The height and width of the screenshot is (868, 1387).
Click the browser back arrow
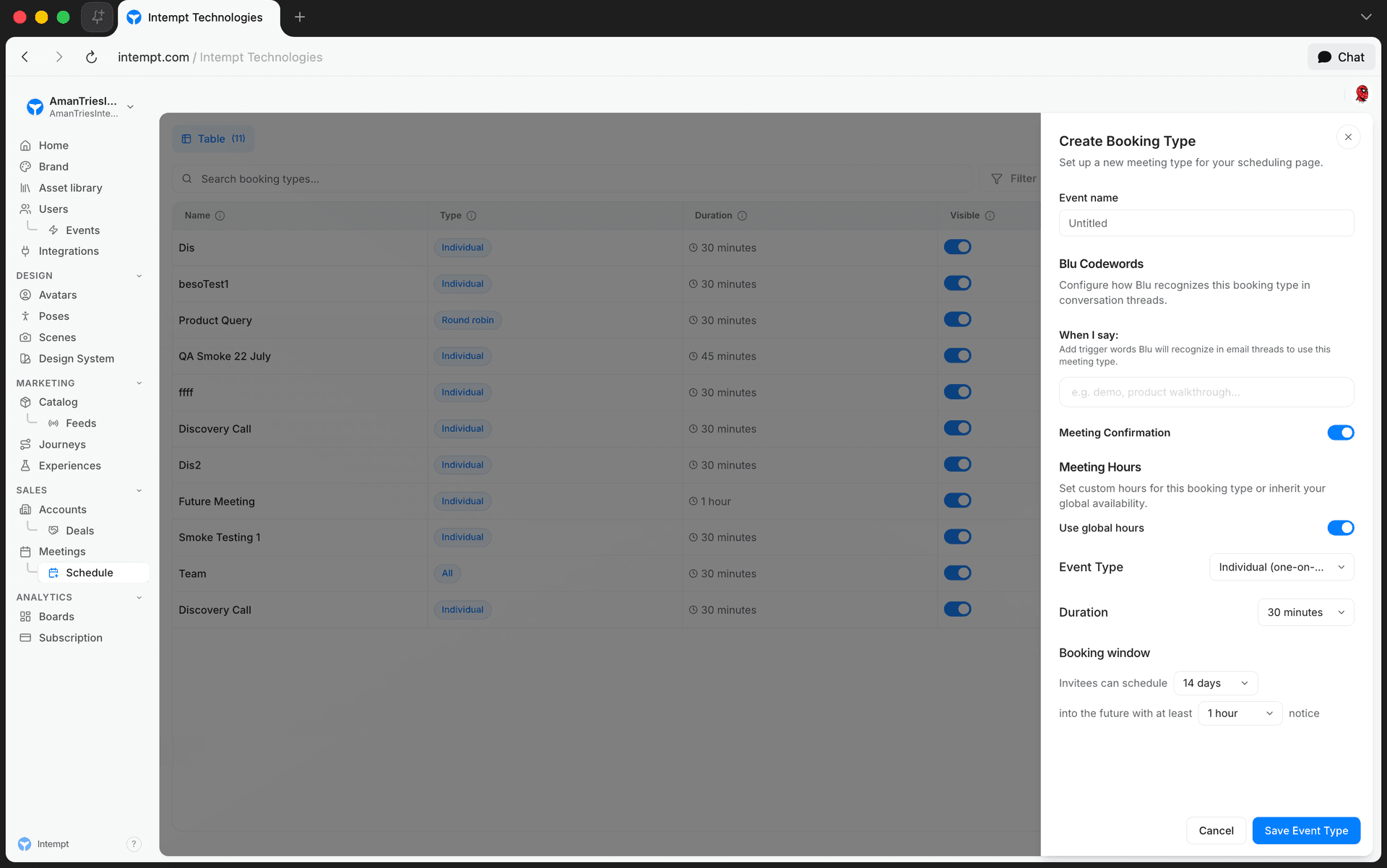point(25,57)
